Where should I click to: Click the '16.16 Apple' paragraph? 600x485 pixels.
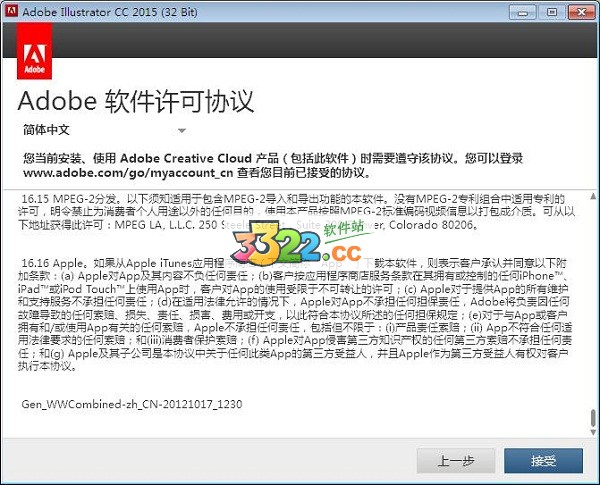pyautogui.click(x=295, y=314)
